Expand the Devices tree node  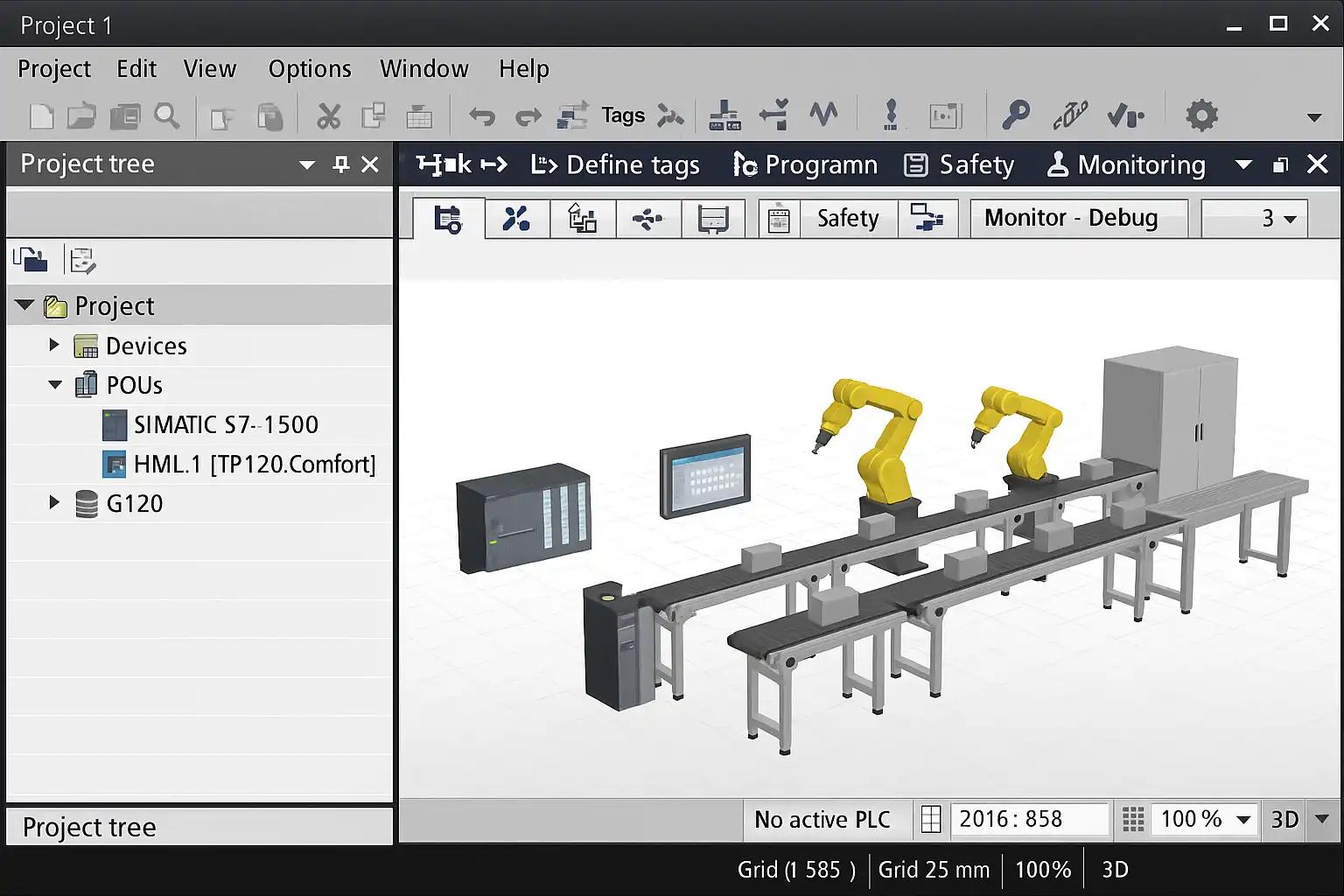[x=54, y=346]
